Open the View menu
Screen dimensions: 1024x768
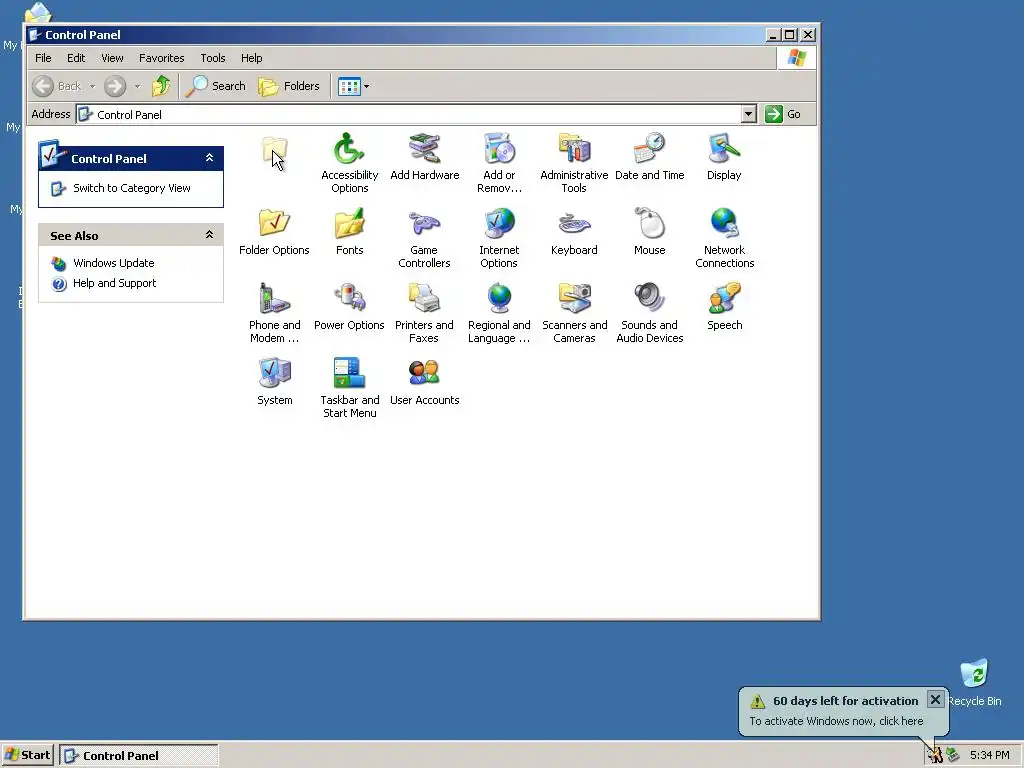click(x=112, y=58)
